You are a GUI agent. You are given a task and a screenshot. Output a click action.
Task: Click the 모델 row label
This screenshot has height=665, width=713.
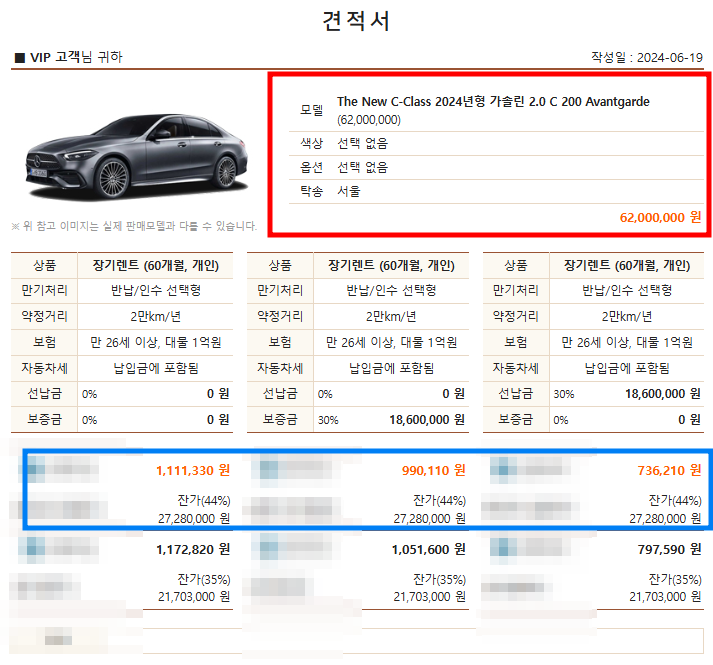(x=311, y=110)
